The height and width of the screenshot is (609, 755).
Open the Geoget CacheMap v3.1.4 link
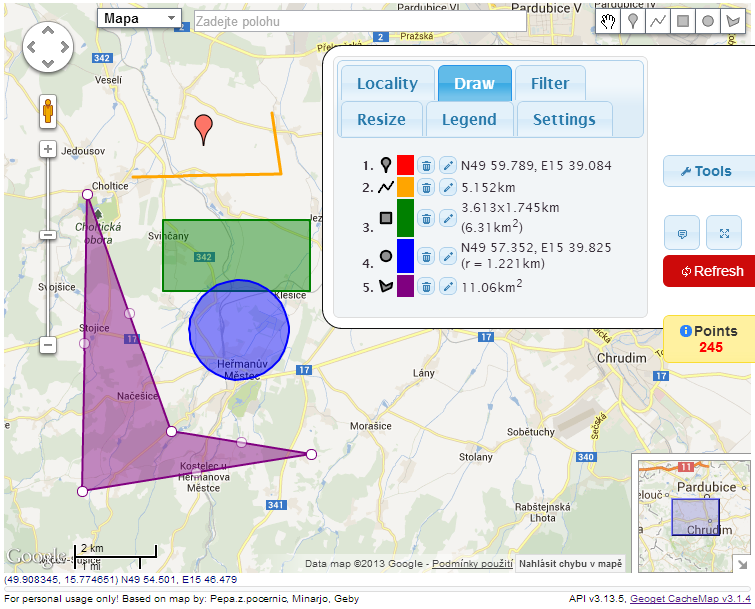pos(690,599)
